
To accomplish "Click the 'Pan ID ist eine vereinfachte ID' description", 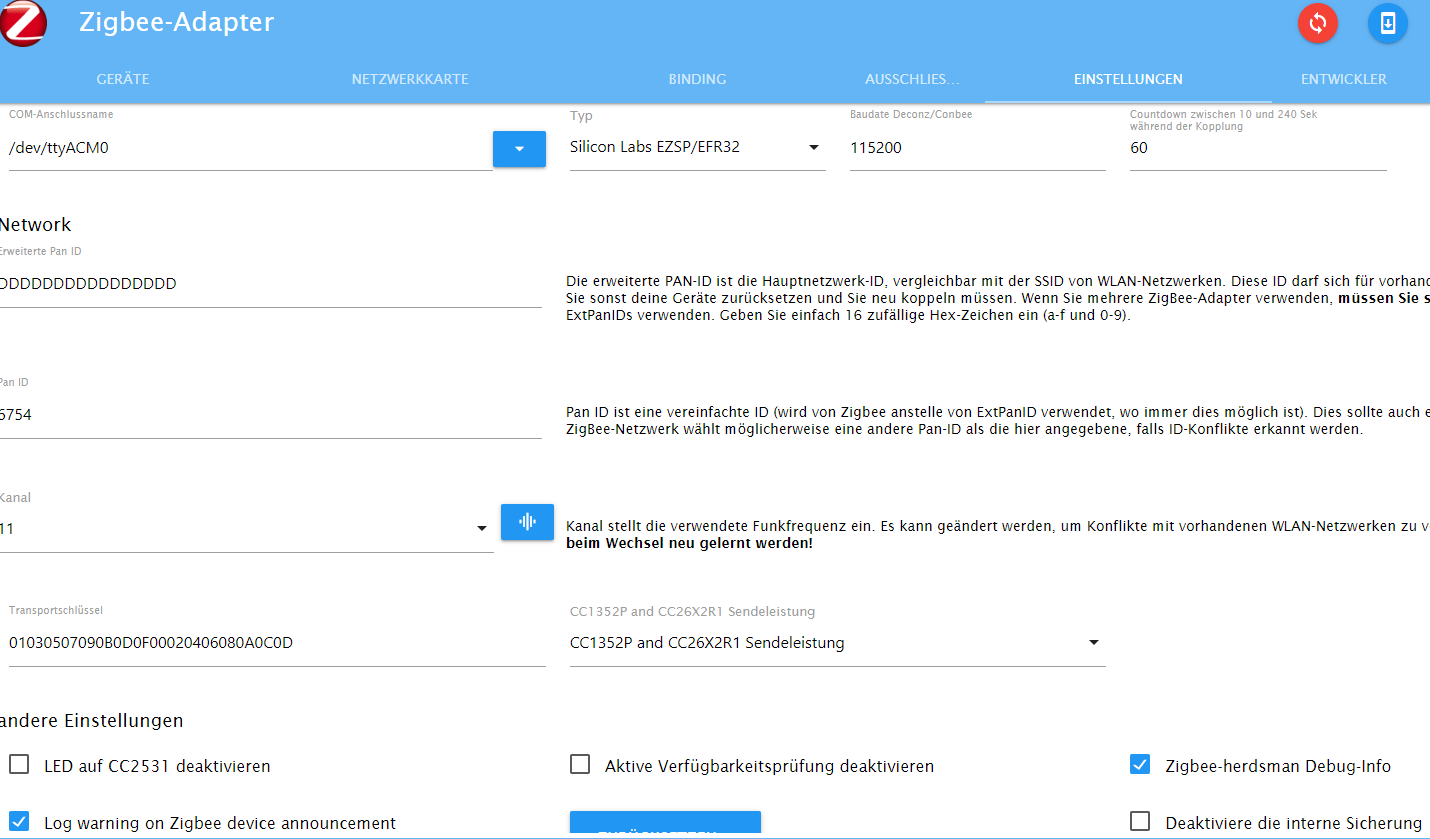I will (x=998, y=421).
